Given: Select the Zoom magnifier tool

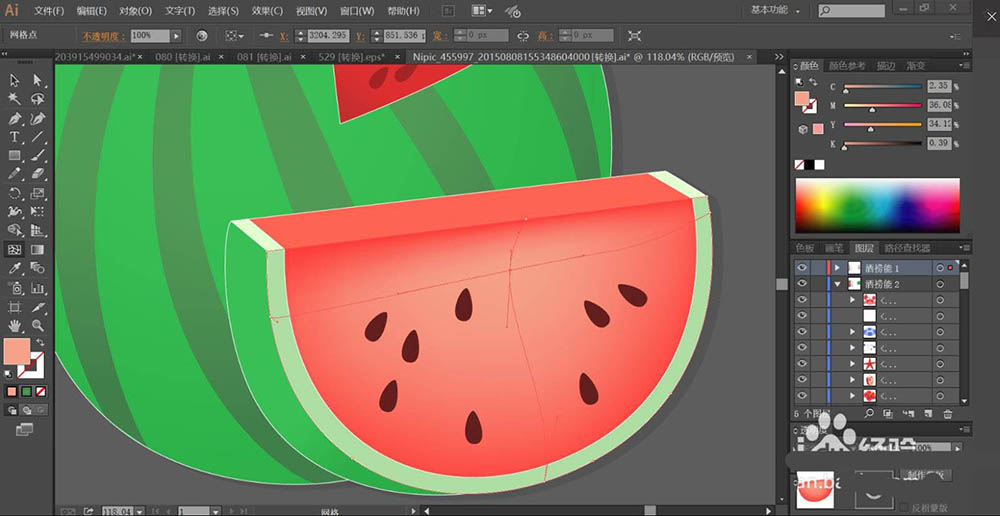Looking at the screenshot, I should [x=37, y=325].
